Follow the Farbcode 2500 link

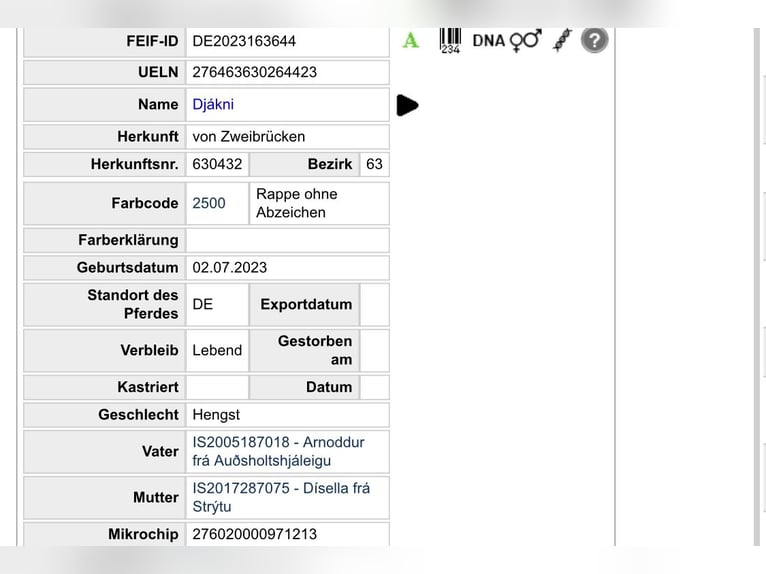click(x=209, y=203)
